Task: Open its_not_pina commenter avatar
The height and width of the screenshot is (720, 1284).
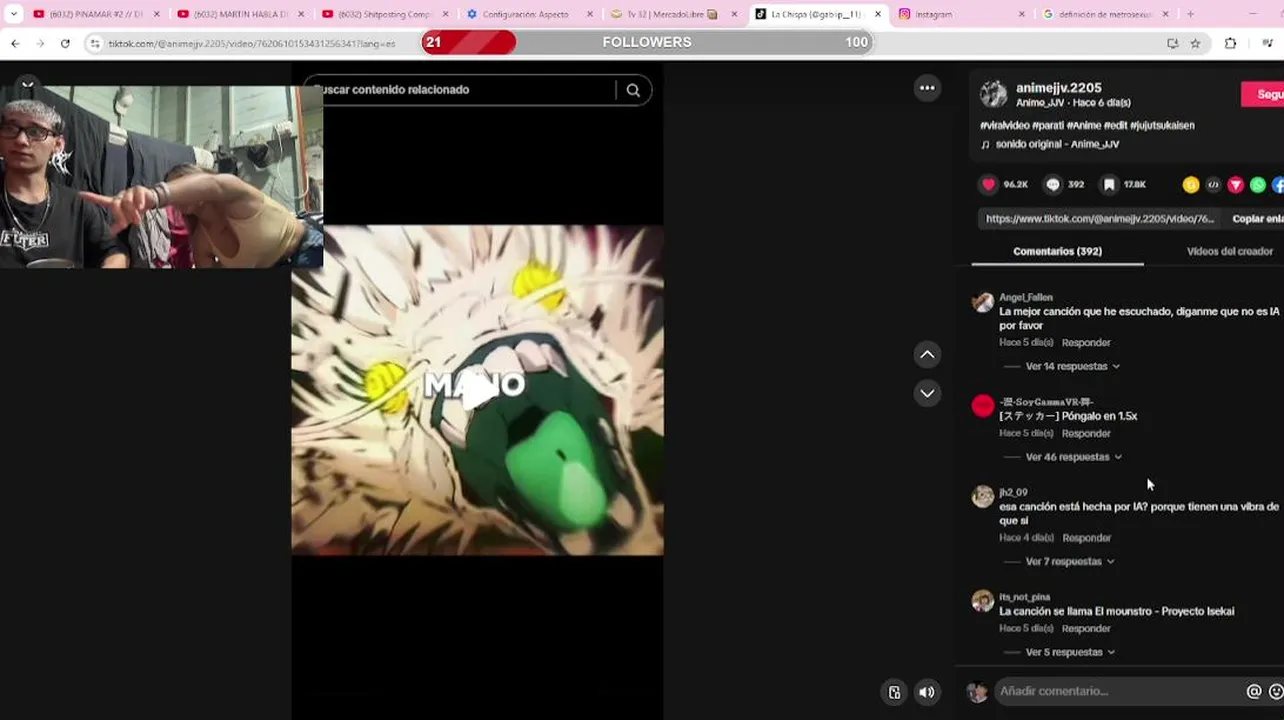Action: pyautogui.click(x=983, y=601)
